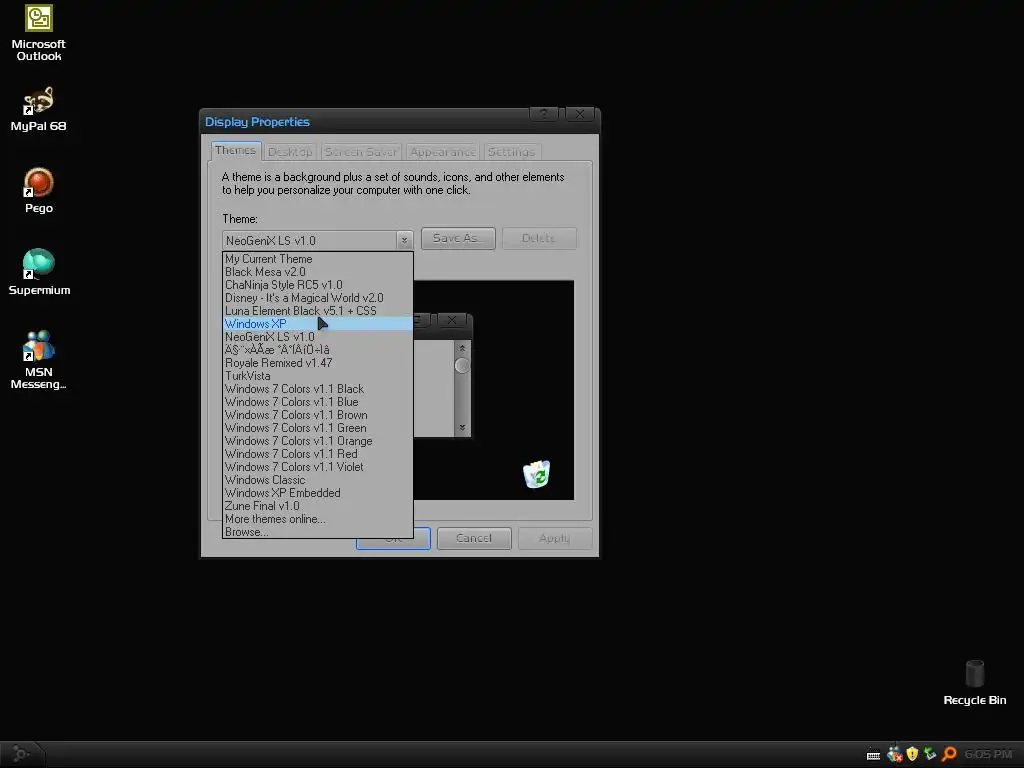Close the Display Properties dialog

pyautogui.click(x=580, y=114)
